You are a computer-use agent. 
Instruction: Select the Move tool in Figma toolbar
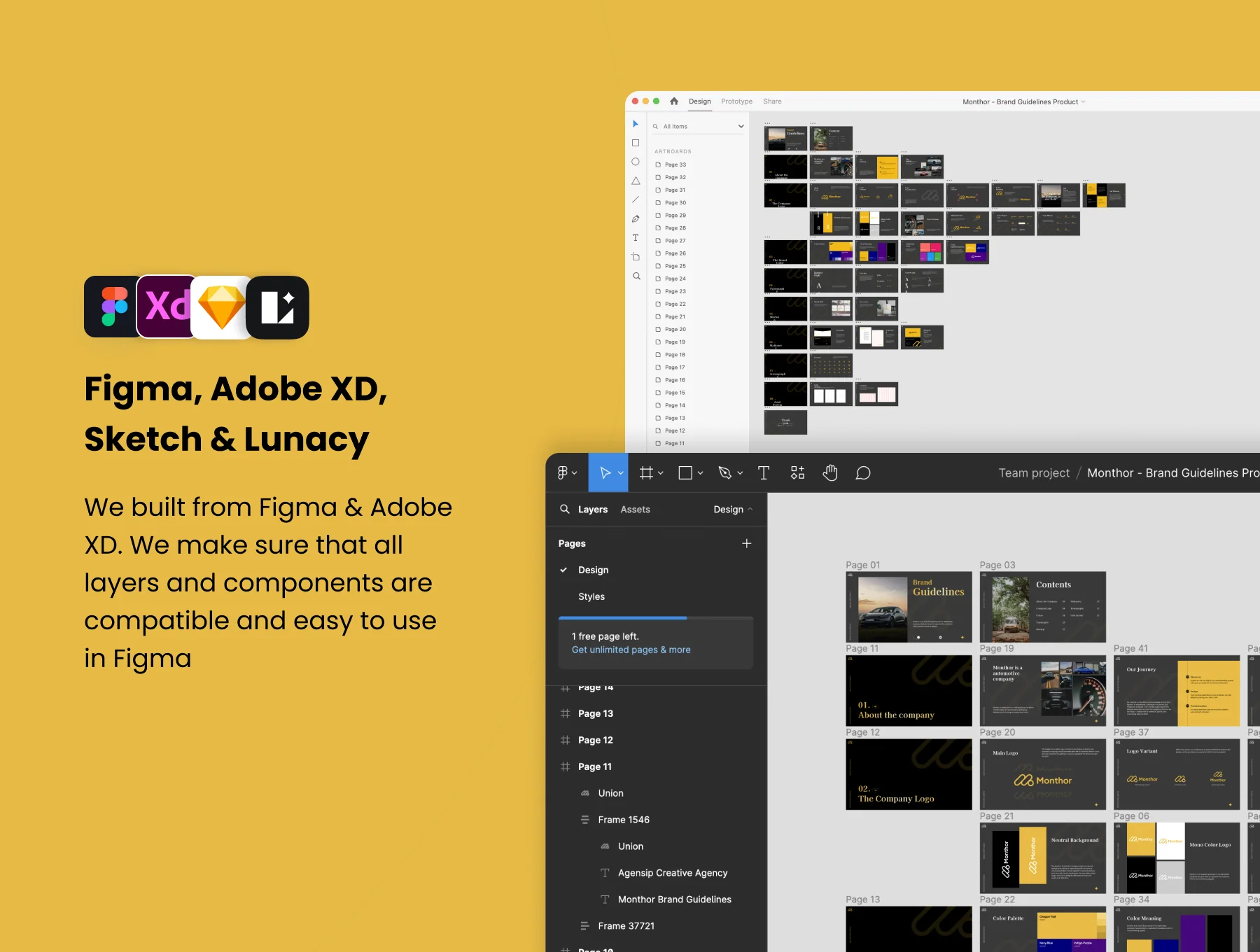click(605, 473)
